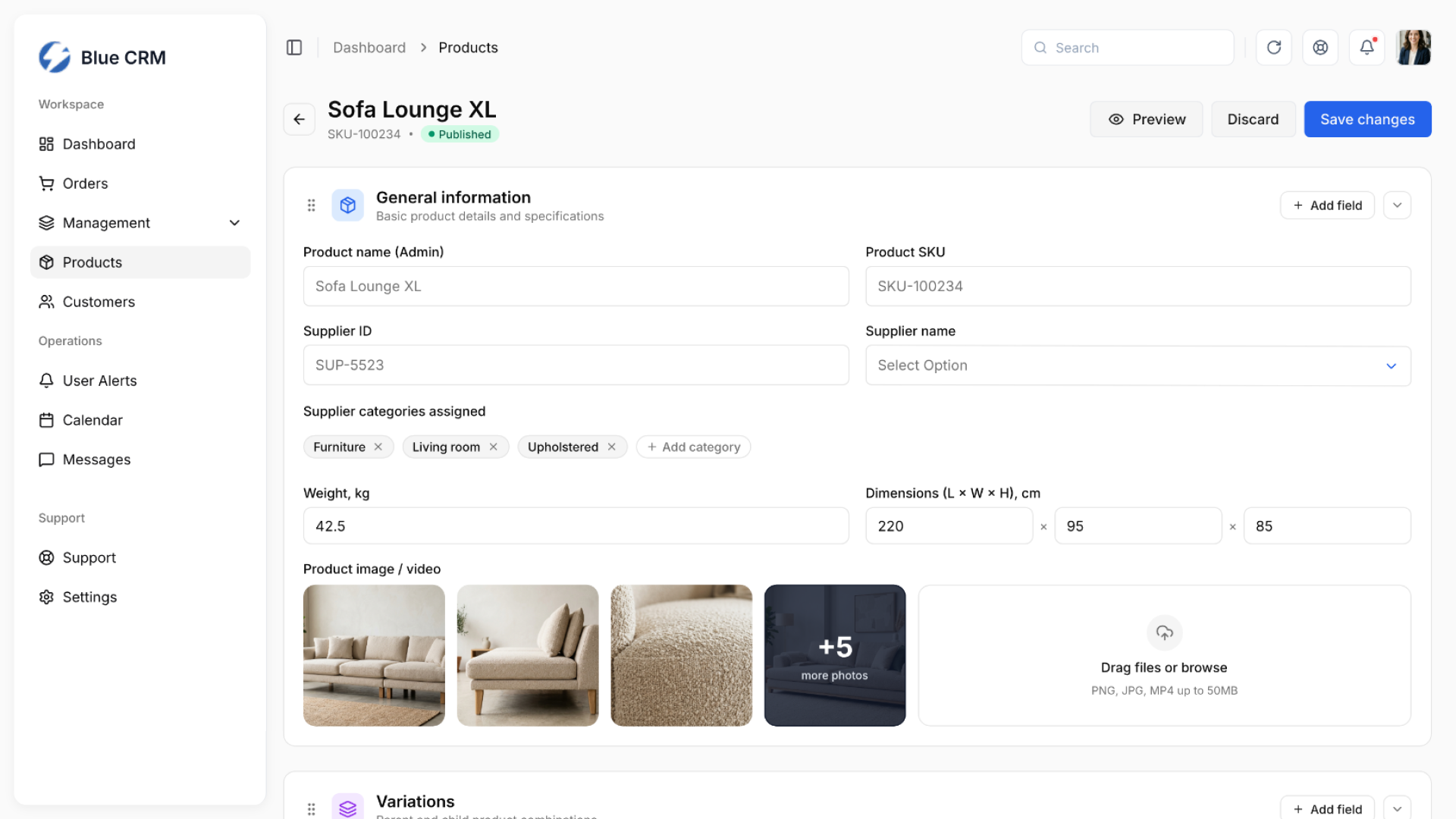The height and width of the screenshot is (819, 1456).
Task: Click the purple layers icon of Variations
Action: point(348,808)
